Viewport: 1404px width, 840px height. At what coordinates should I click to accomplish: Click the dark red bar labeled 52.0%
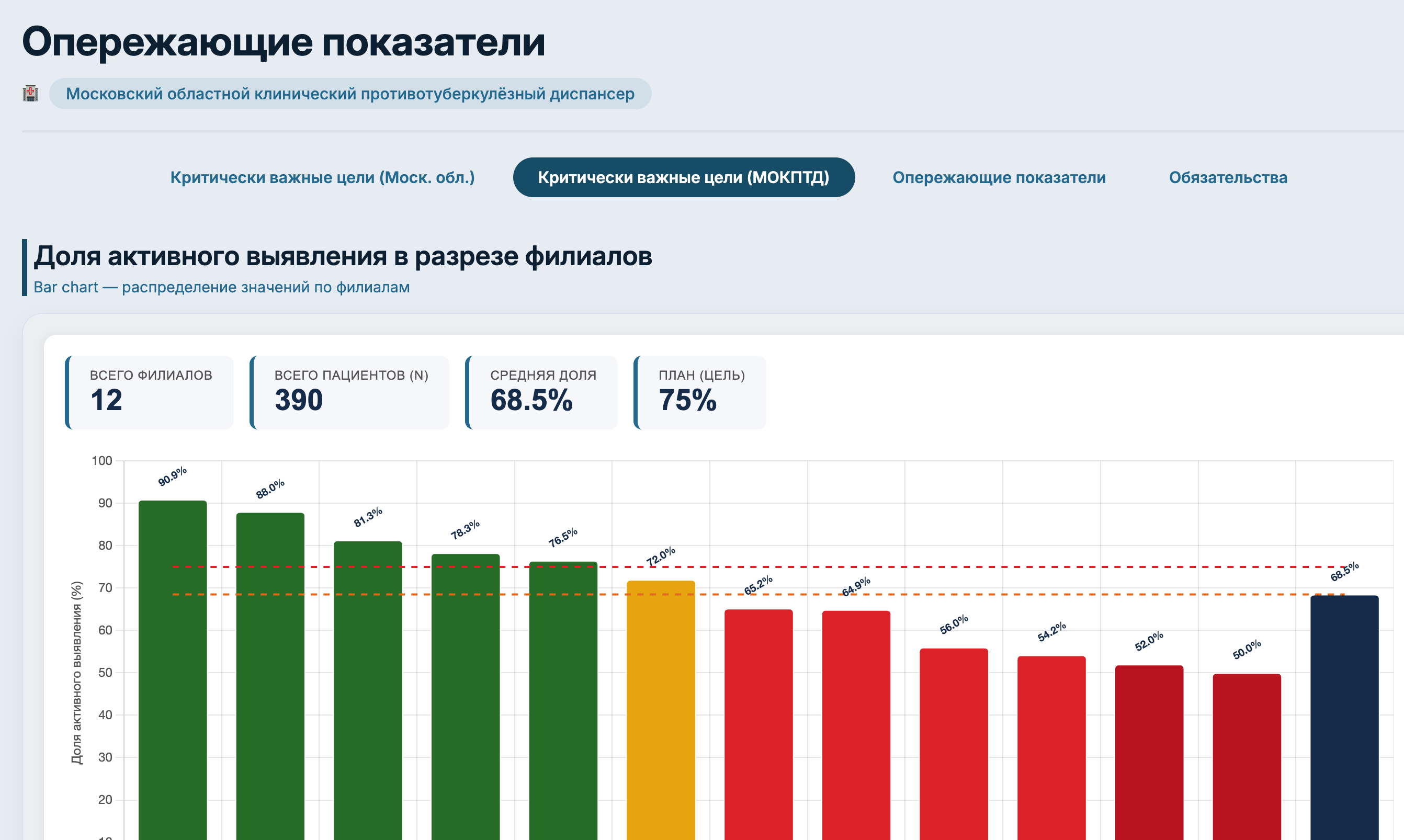(x=1149, y=753)
